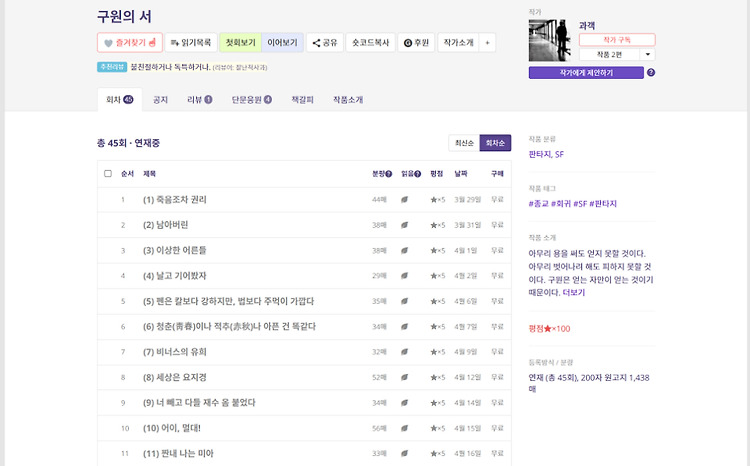Screen dimensions: 750x466
Task: Open the 작가소개 author intro button
Action: click(x=458, y=43)
